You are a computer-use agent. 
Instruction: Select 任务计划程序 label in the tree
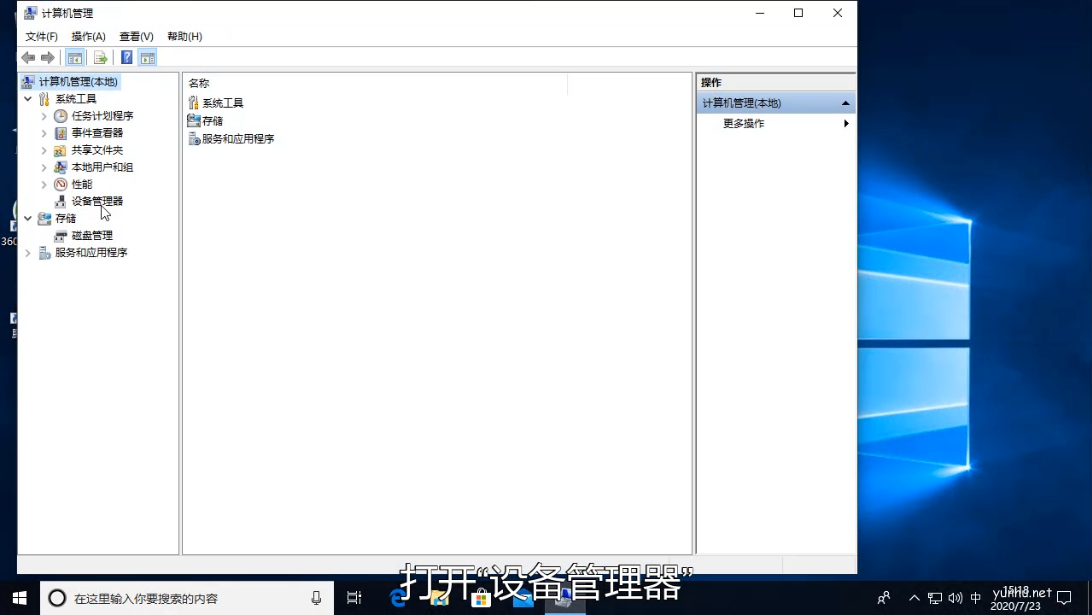coord(102,116)
